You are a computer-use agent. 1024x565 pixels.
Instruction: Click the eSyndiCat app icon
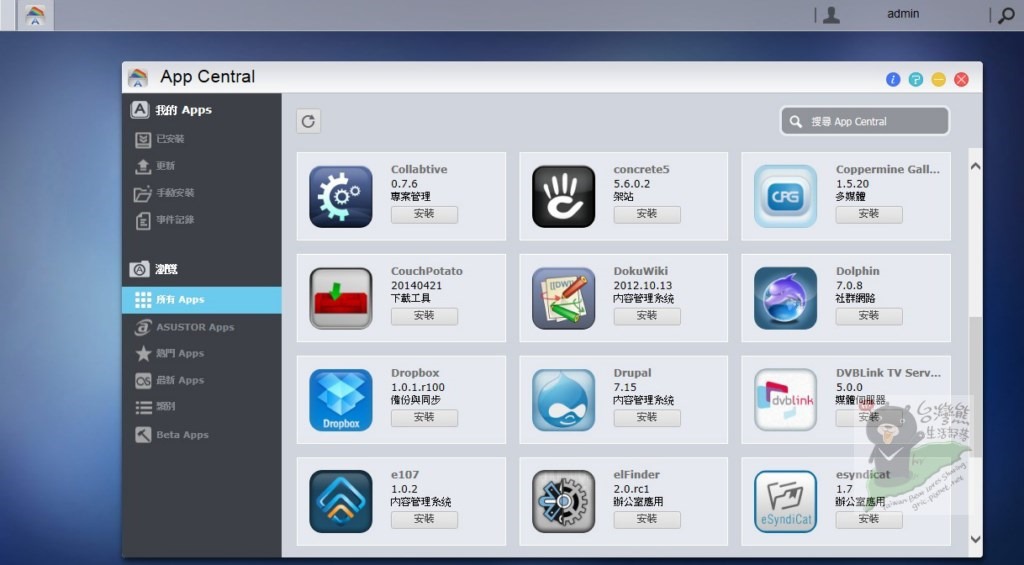786,502
